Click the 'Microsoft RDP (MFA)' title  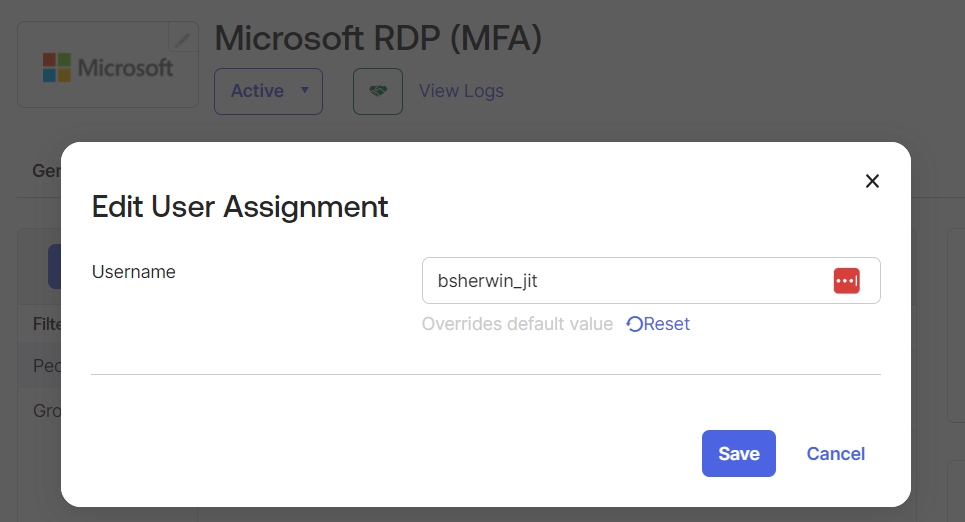pos(378,38)
